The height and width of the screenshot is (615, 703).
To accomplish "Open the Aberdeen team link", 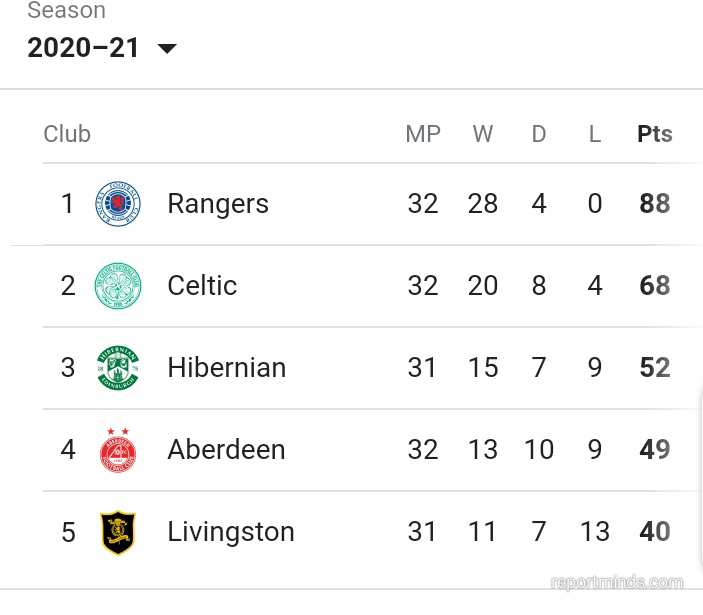I will (x=226, y=450).
